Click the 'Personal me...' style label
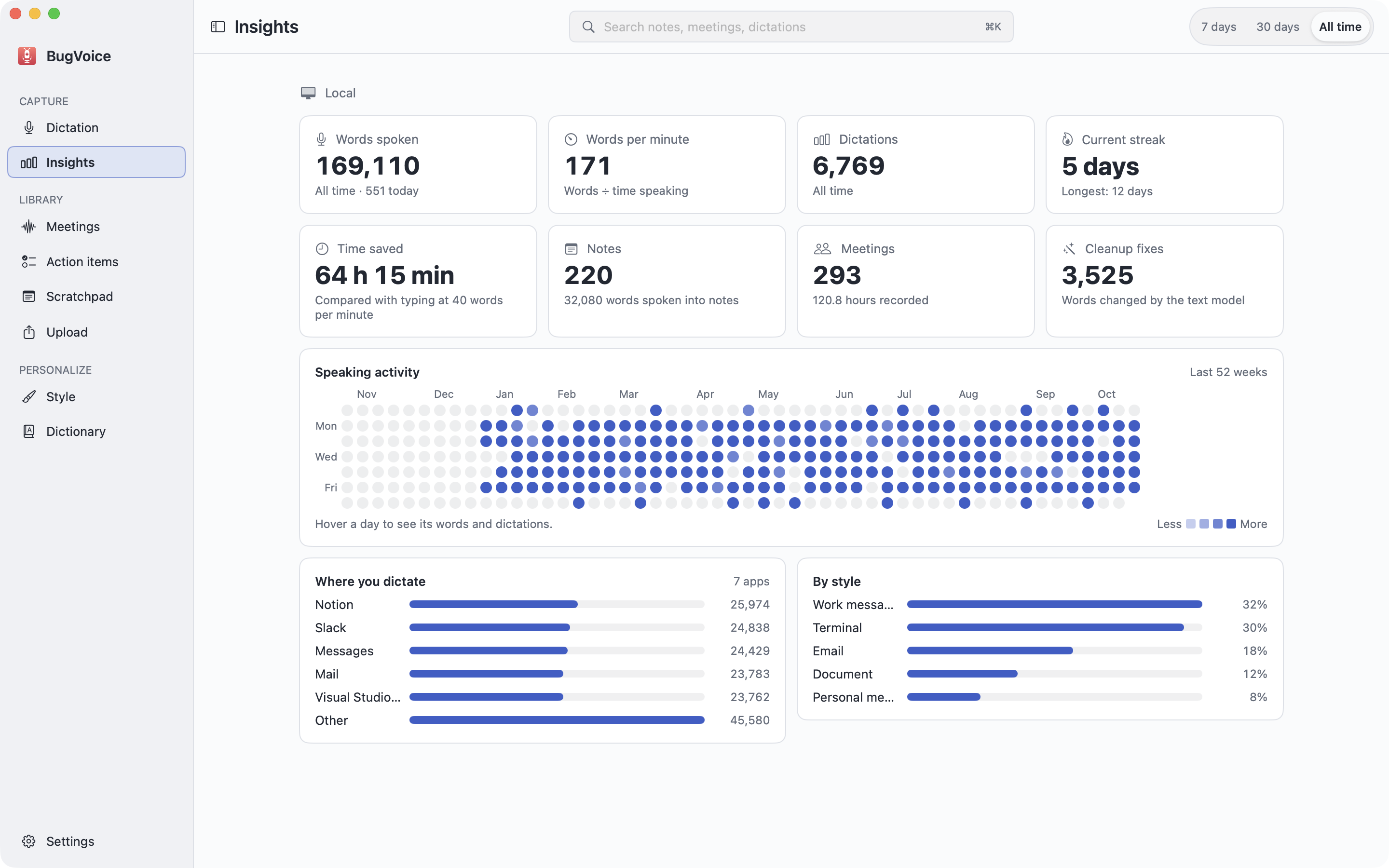Image resolution: width=1389 pixels, height=868 pixels. [853, 697]
